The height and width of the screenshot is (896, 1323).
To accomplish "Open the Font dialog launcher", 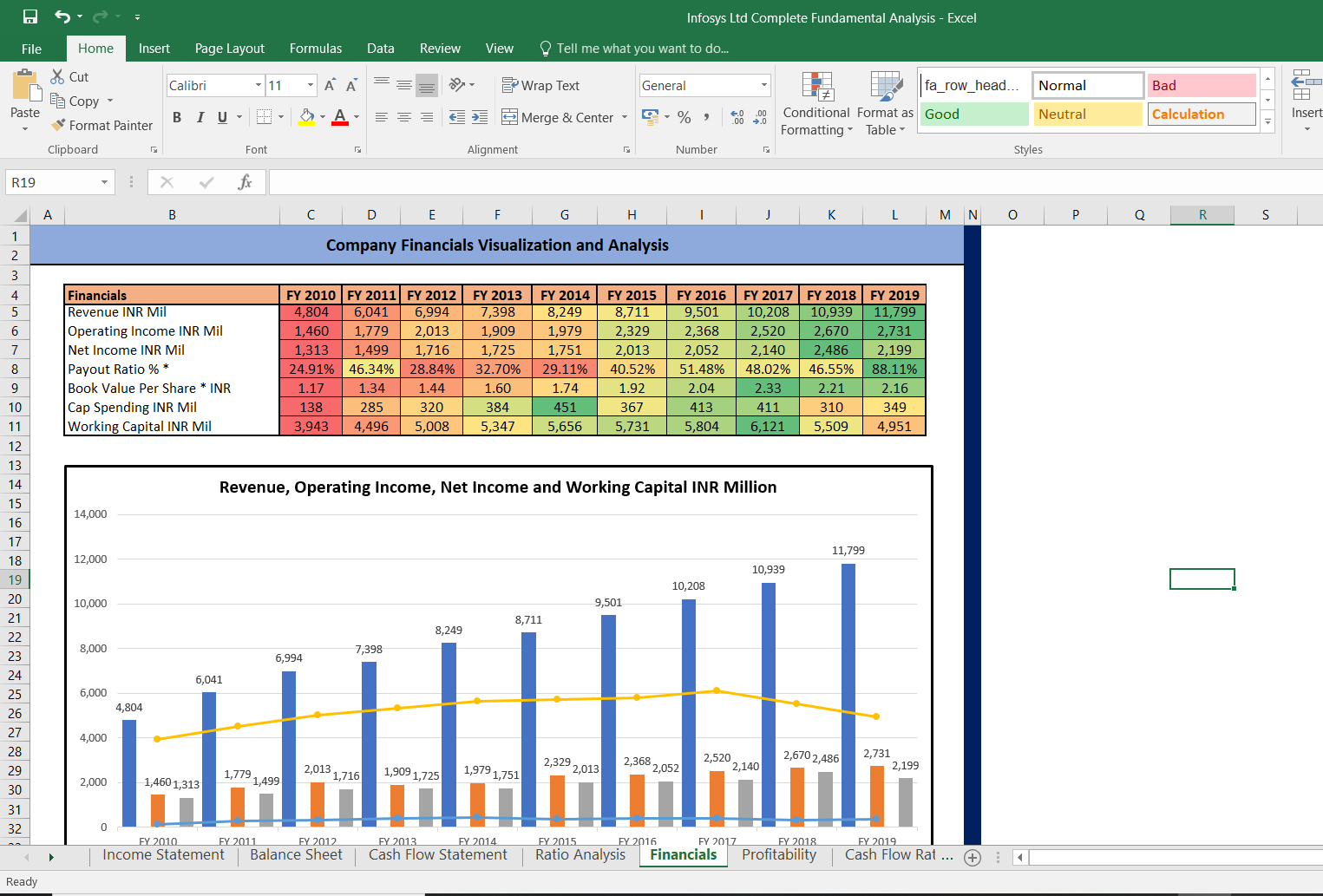I will pos(357,150).
